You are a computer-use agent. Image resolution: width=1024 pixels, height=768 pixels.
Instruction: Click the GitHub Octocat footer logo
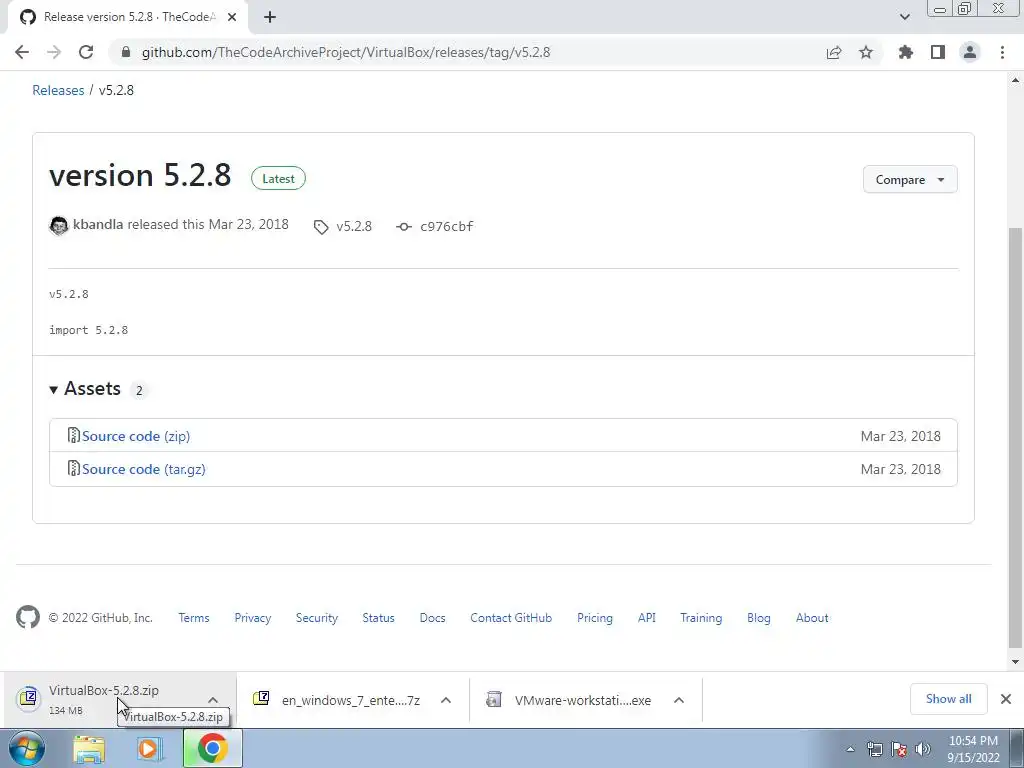pyautogui.click(x=27, y=617)
